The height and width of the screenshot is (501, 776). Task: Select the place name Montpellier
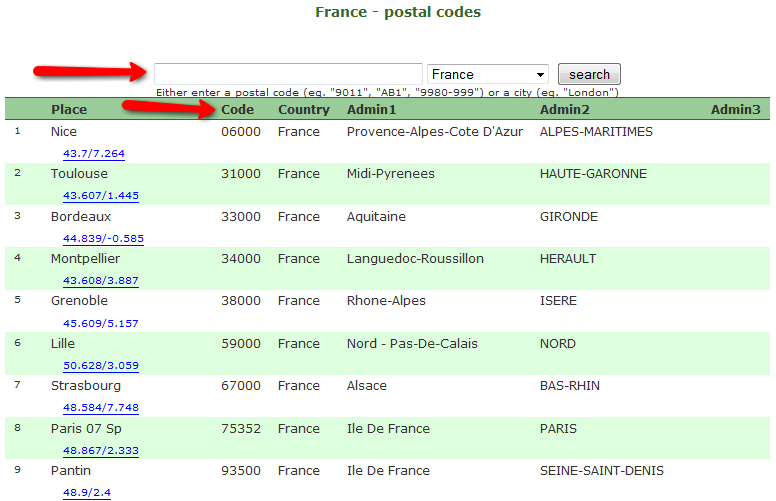point(85,259)
